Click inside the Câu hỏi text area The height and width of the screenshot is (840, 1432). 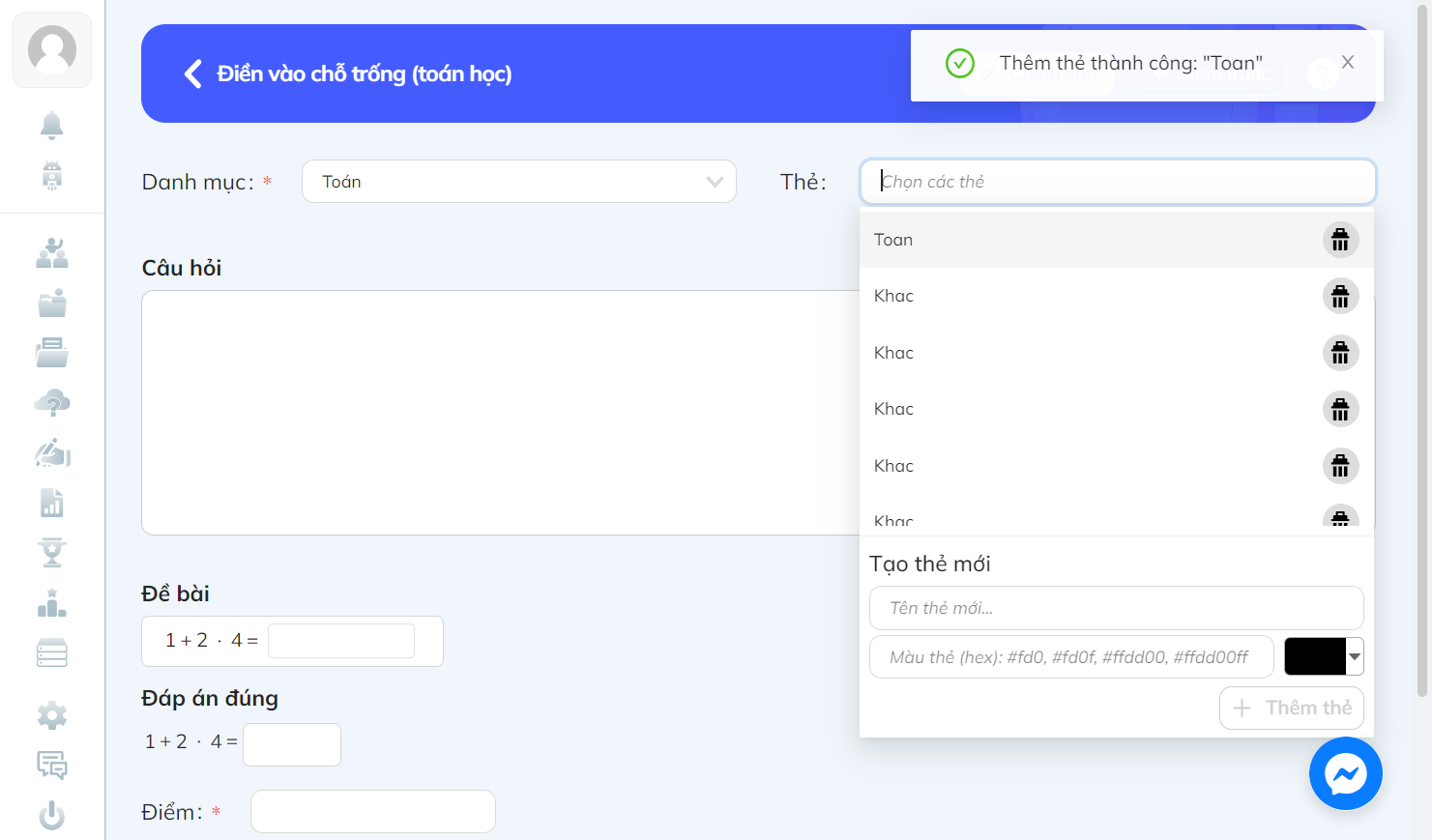click(500, 413)
